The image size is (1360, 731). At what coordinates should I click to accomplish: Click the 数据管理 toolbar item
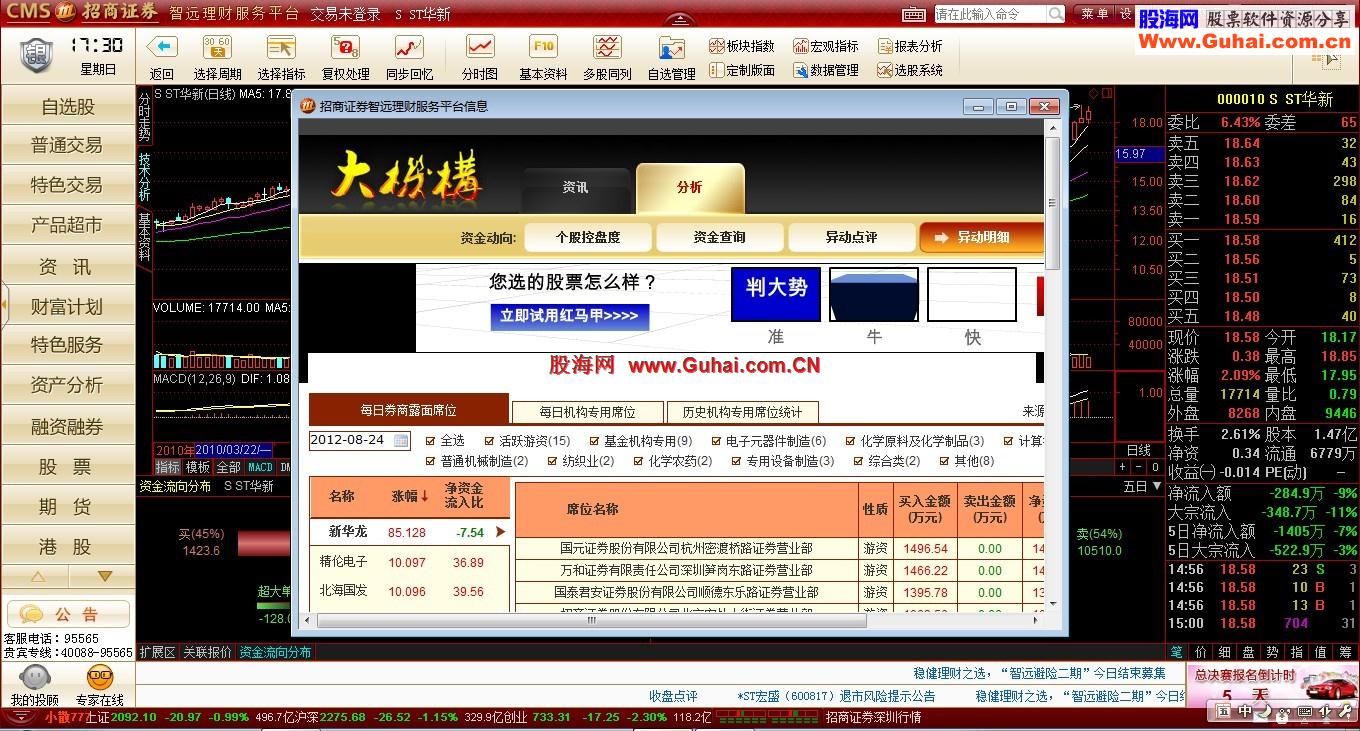[x=825, y=70]
